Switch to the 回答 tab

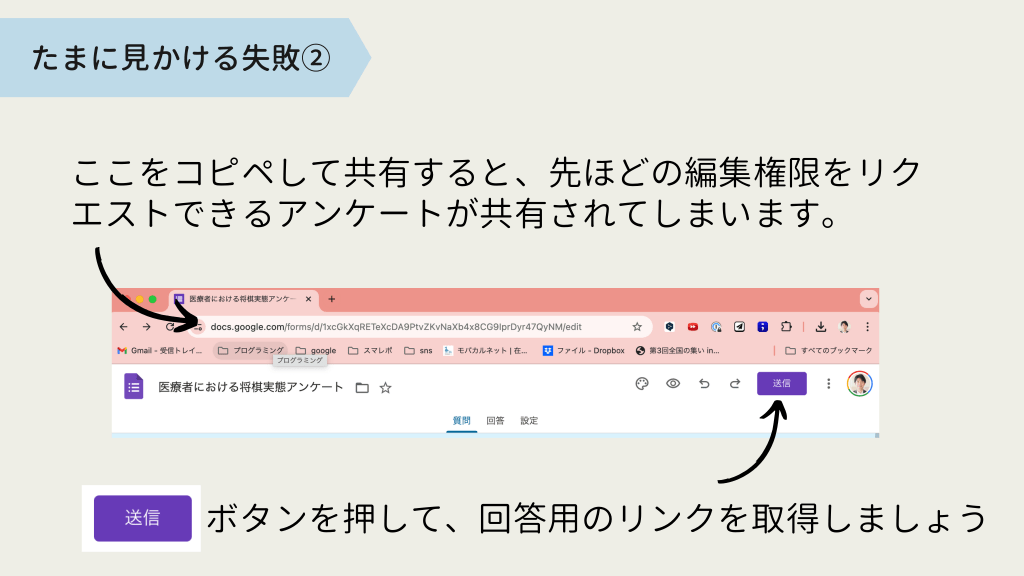coord(495,421)
